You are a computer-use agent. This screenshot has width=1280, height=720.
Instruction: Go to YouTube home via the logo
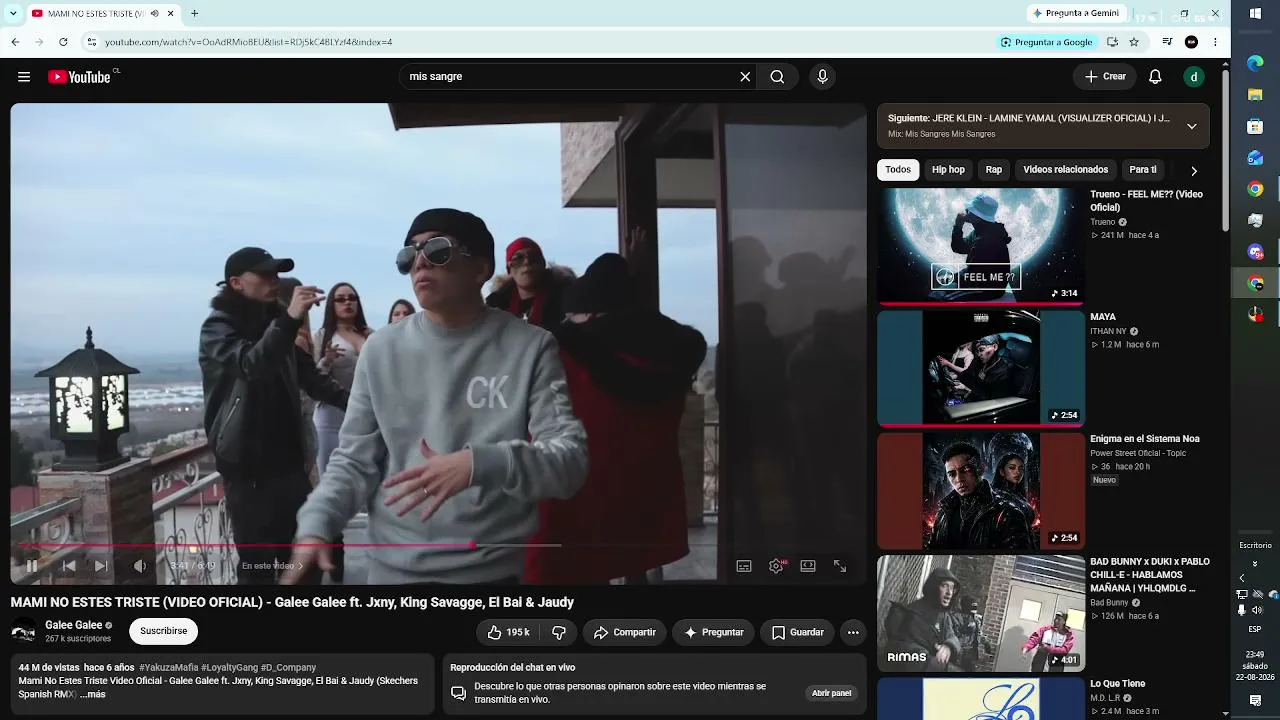coord(80,77)
